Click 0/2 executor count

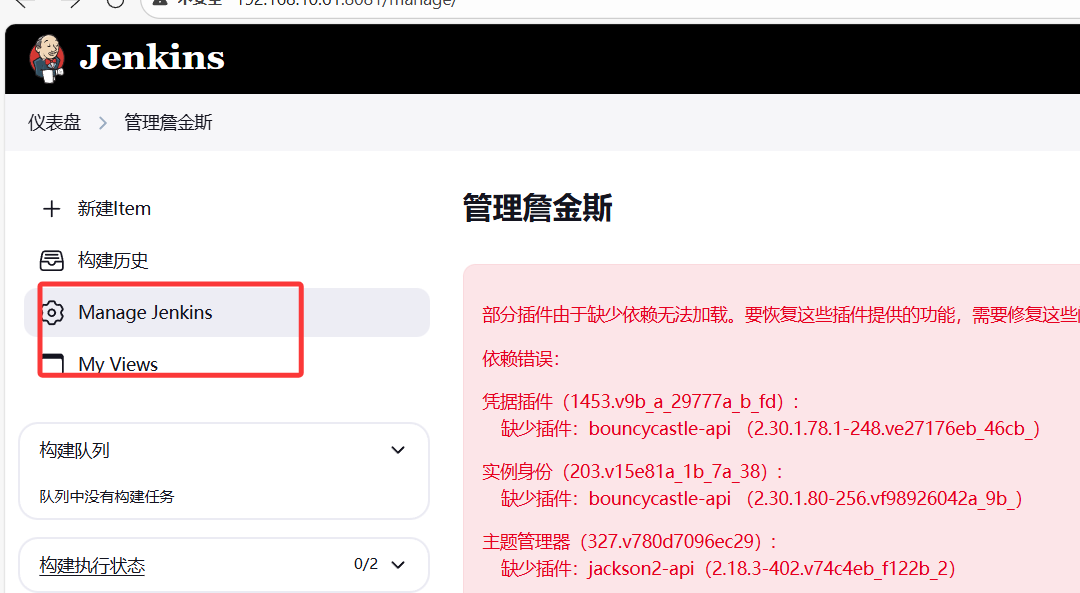tap(366, 564)
